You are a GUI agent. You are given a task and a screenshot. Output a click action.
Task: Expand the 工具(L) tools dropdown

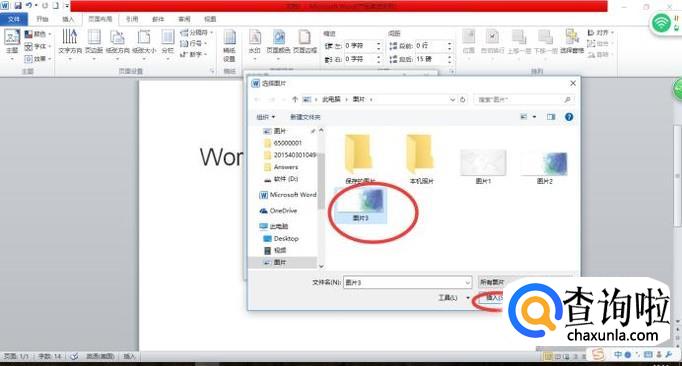(454, 298)
